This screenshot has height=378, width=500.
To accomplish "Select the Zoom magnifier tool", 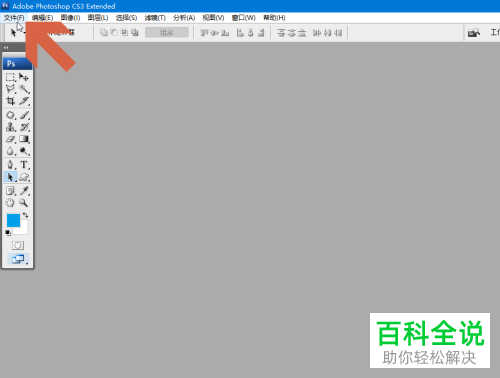I will click(x=24, y=203).
